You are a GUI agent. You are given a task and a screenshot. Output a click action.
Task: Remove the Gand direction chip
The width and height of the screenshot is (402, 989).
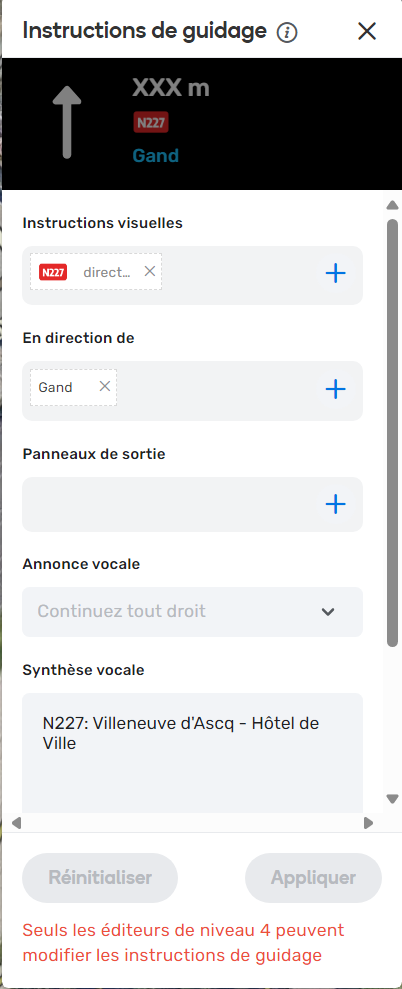pyautogui.click(x=105, y=387)
